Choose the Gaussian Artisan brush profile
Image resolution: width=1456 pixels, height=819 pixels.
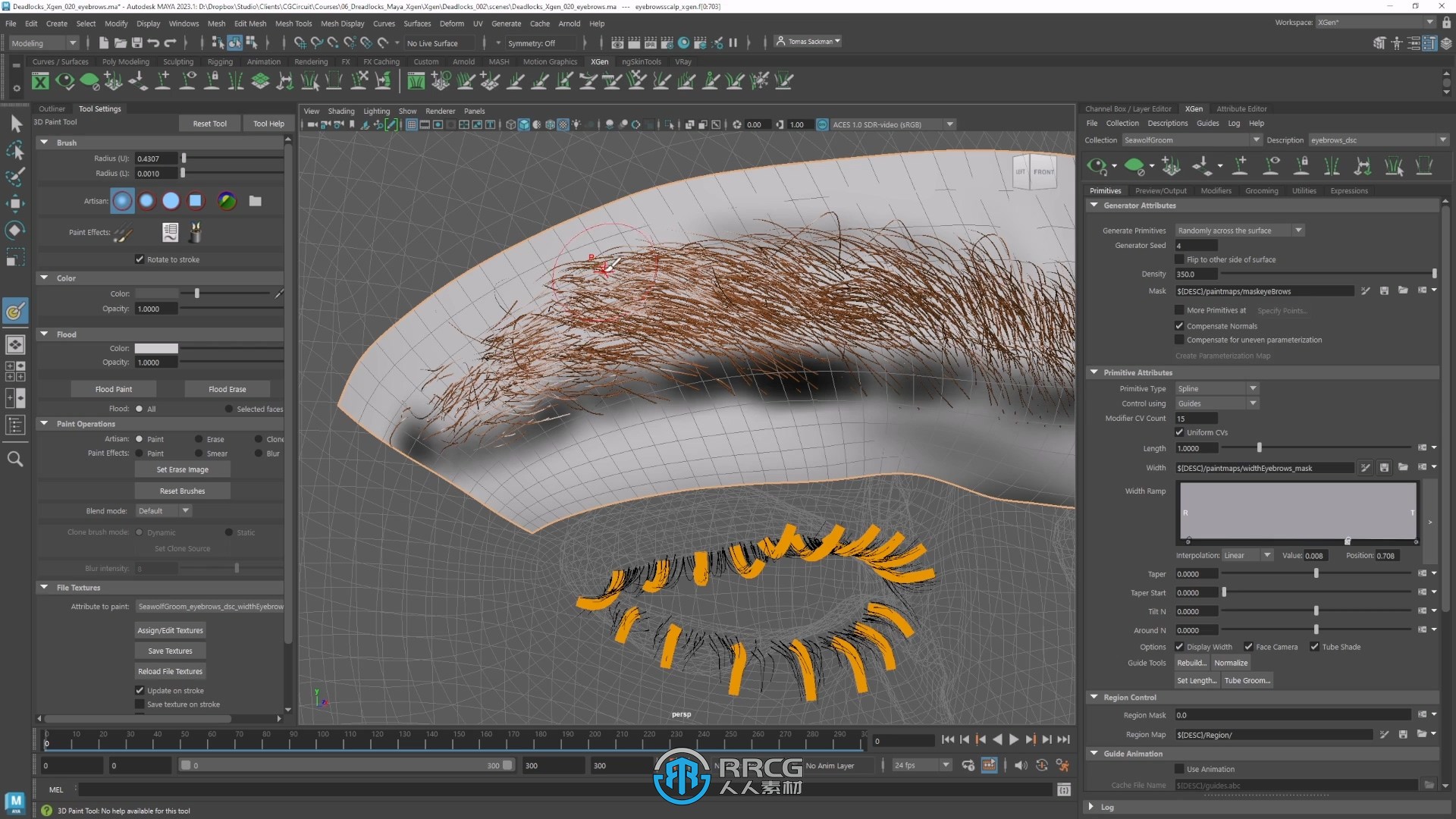pyautogui.click(x=122, y=201)
